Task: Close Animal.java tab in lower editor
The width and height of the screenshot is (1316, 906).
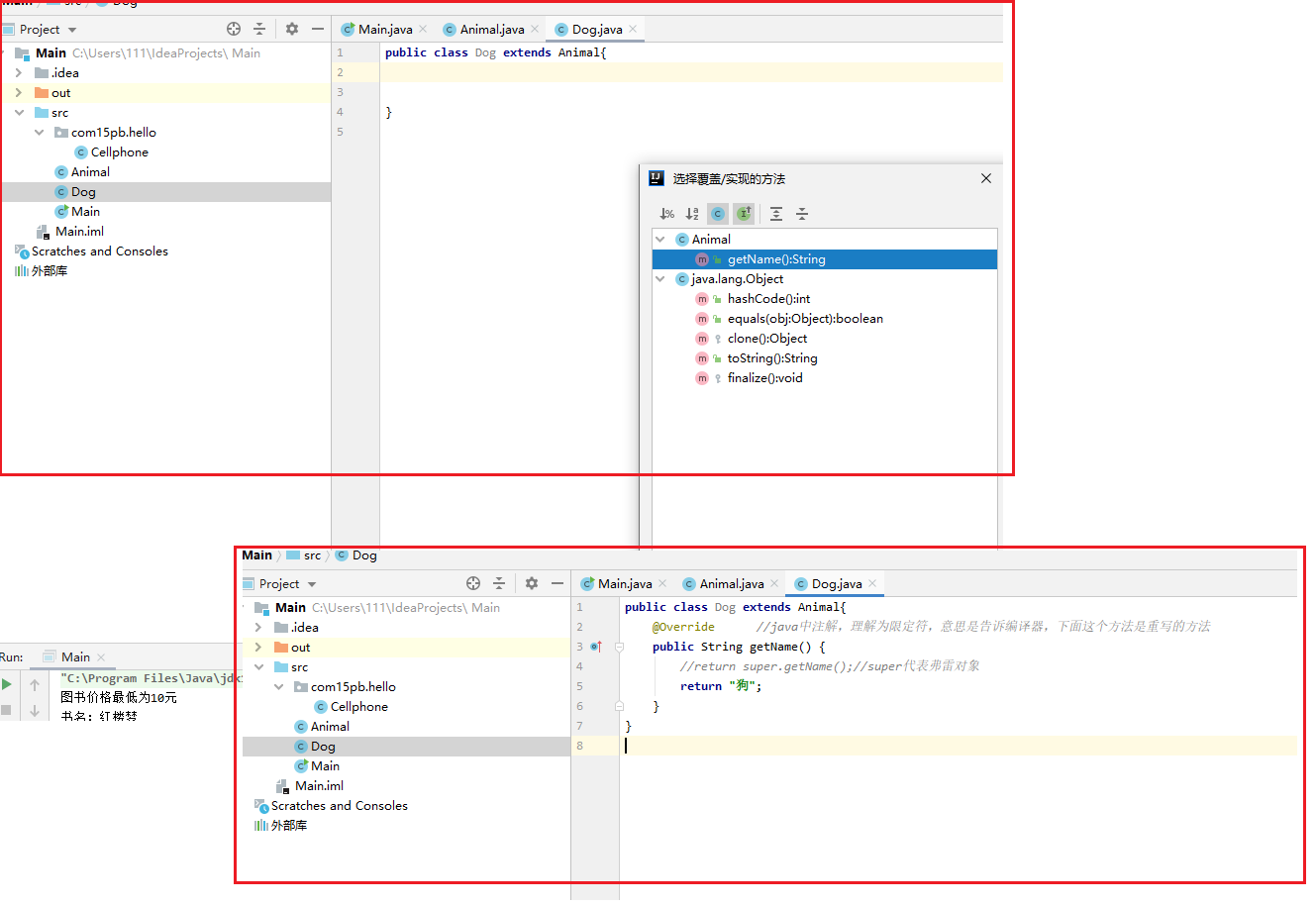Action: pos(774,583)
